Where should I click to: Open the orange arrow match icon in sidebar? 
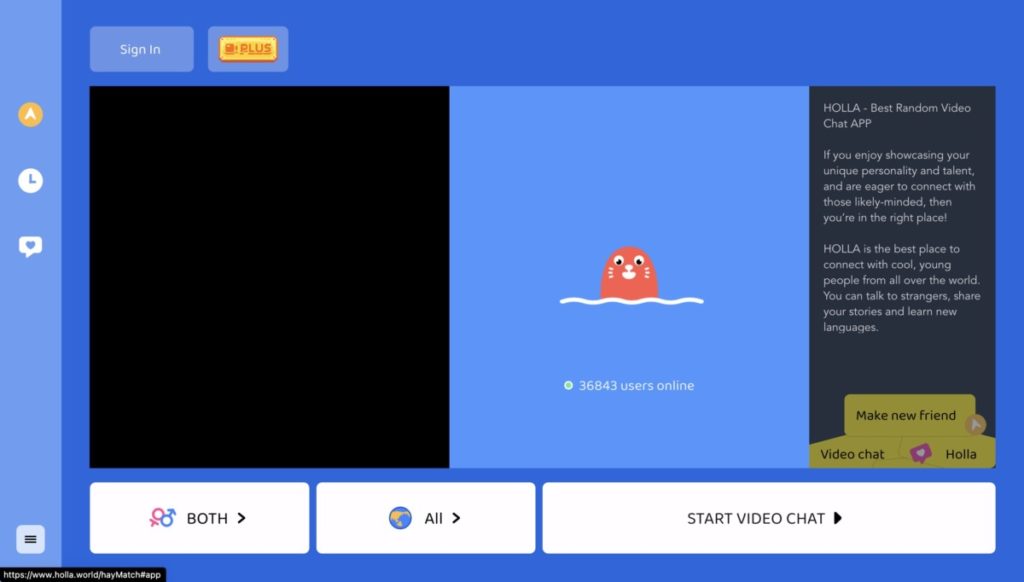coord(30,114)
